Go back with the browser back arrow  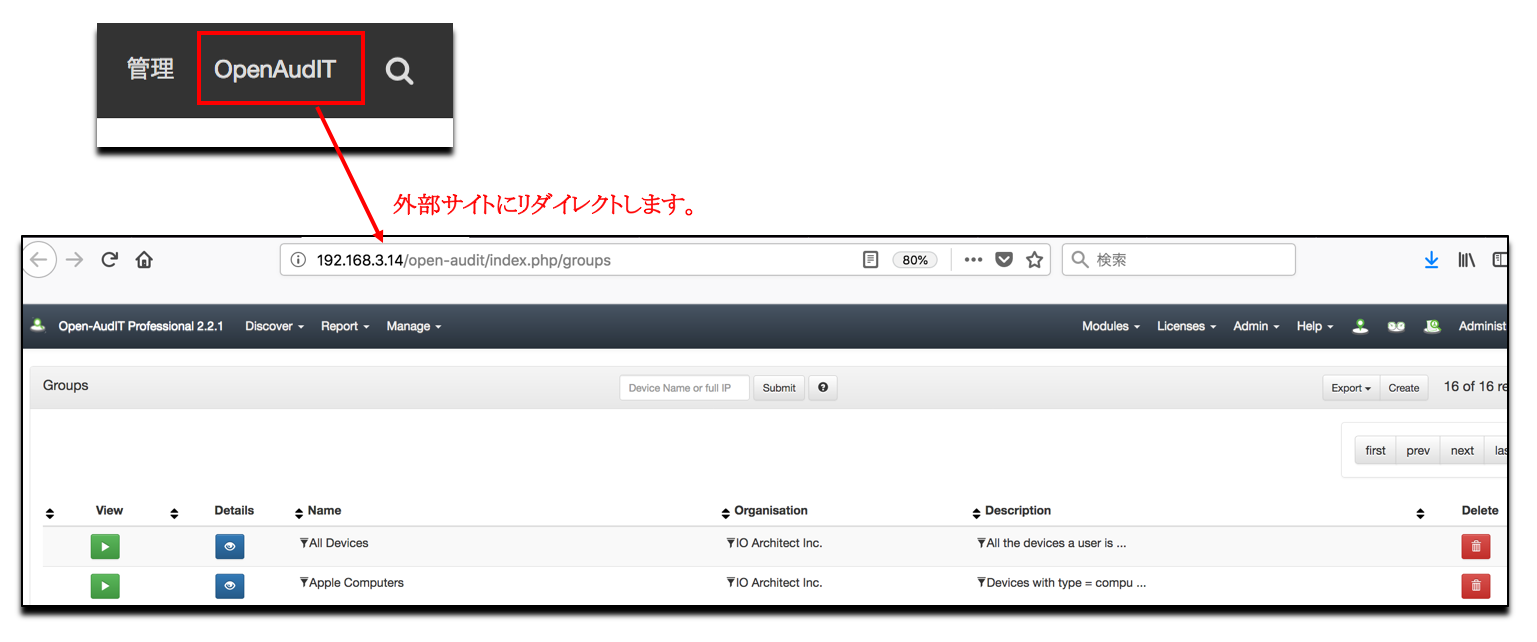[x=38, y=260]
